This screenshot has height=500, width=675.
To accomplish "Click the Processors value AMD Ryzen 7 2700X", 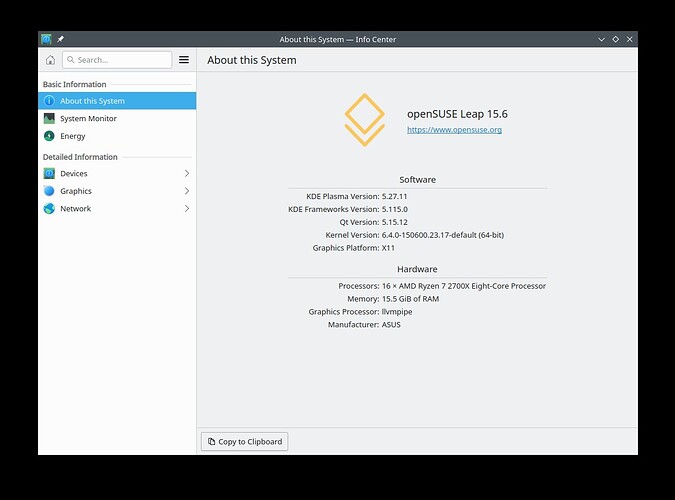I will 464,286.
